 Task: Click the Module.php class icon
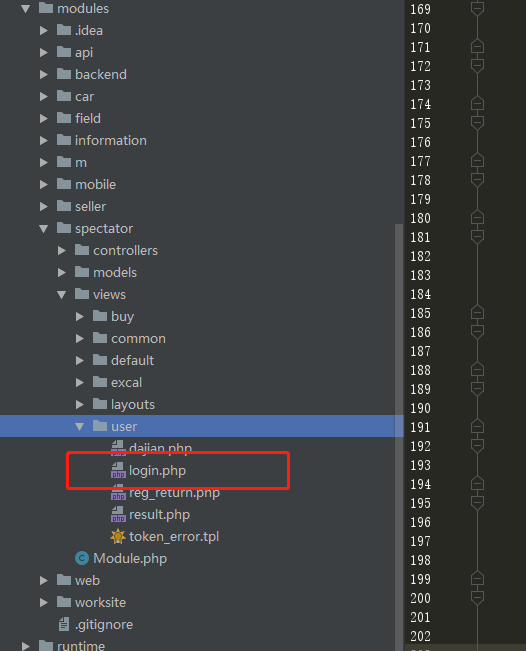pyautogui.click(x=82, y=558)
